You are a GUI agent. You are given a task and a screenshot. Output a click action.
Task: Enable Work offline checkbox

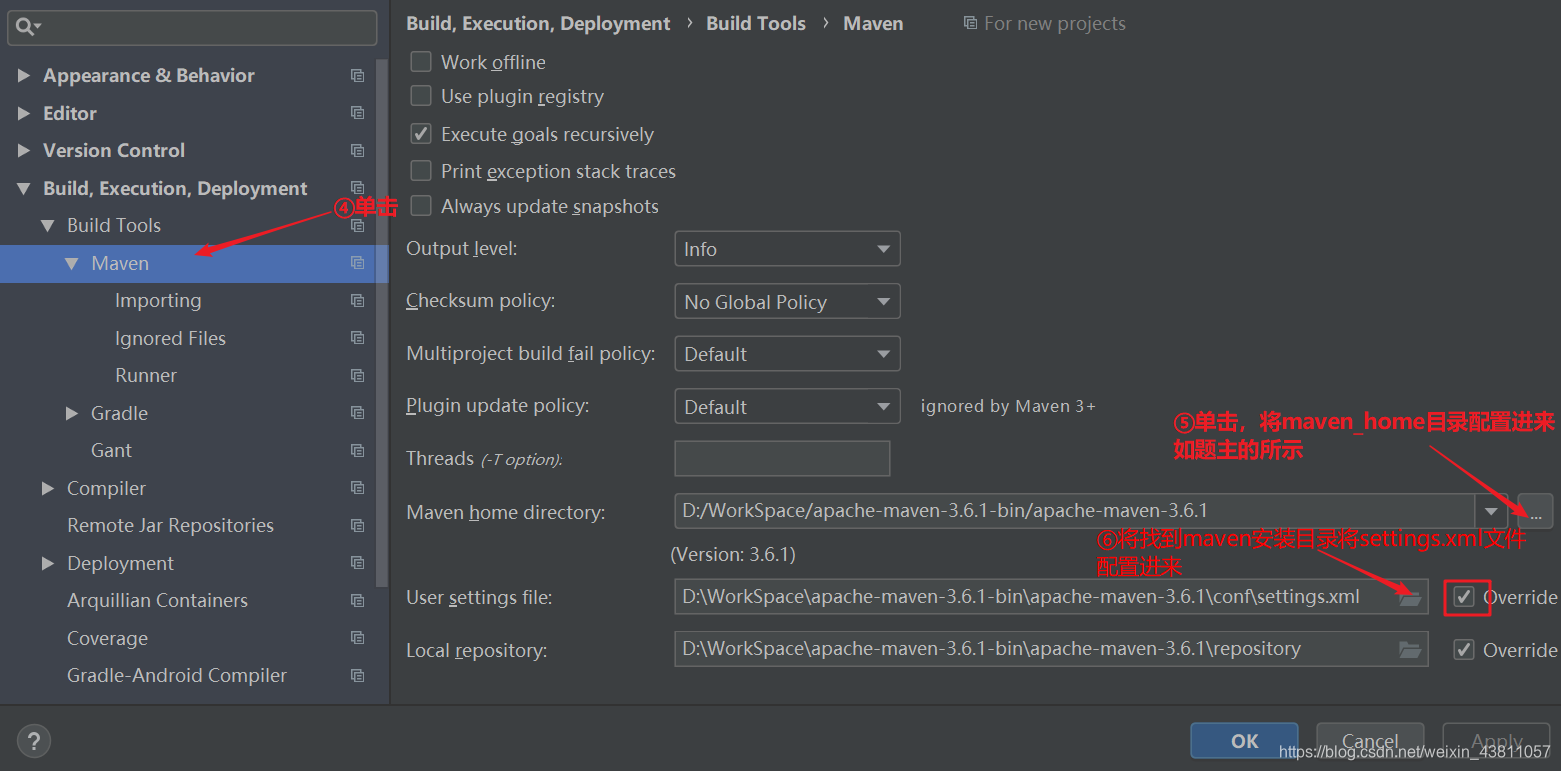pyautogui.click(x=421, y=62)
